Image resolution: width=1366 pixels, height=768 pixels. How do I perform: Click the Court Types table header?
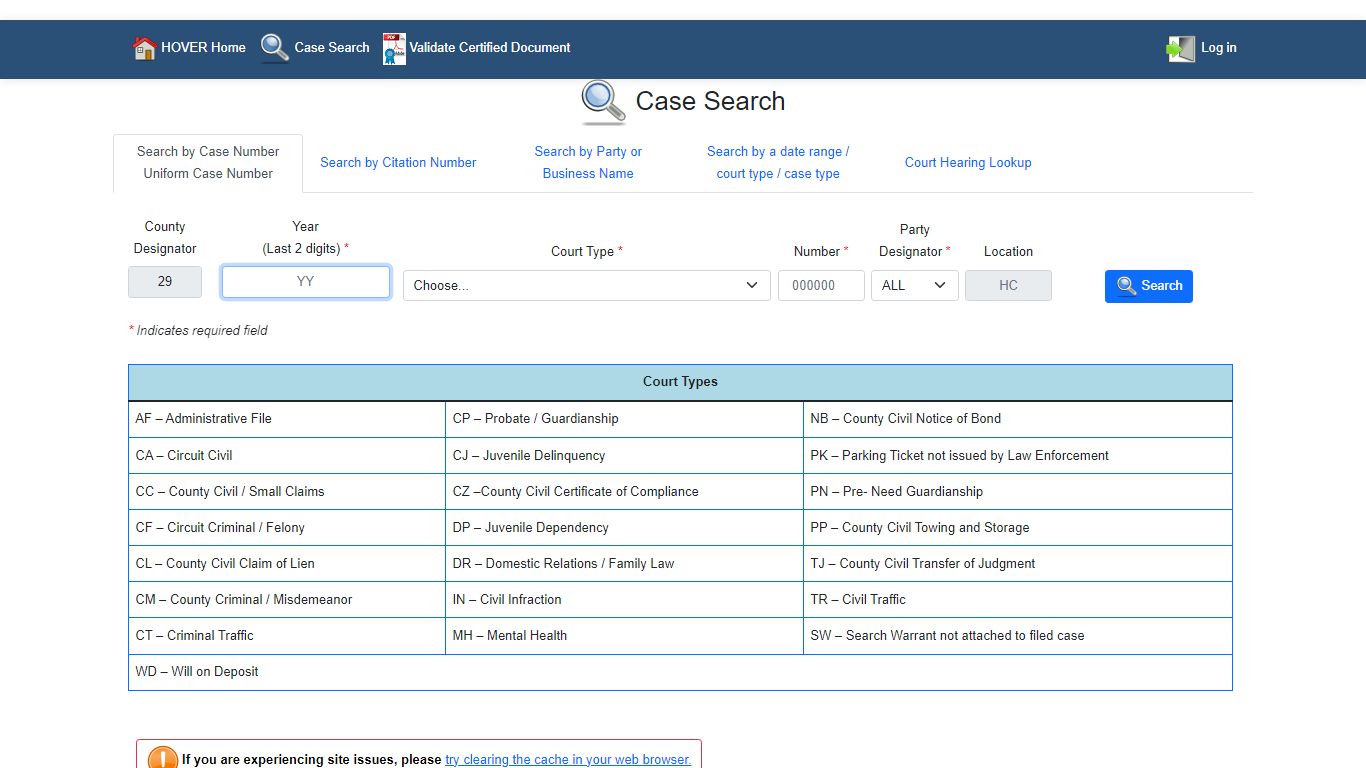(680, 382)
